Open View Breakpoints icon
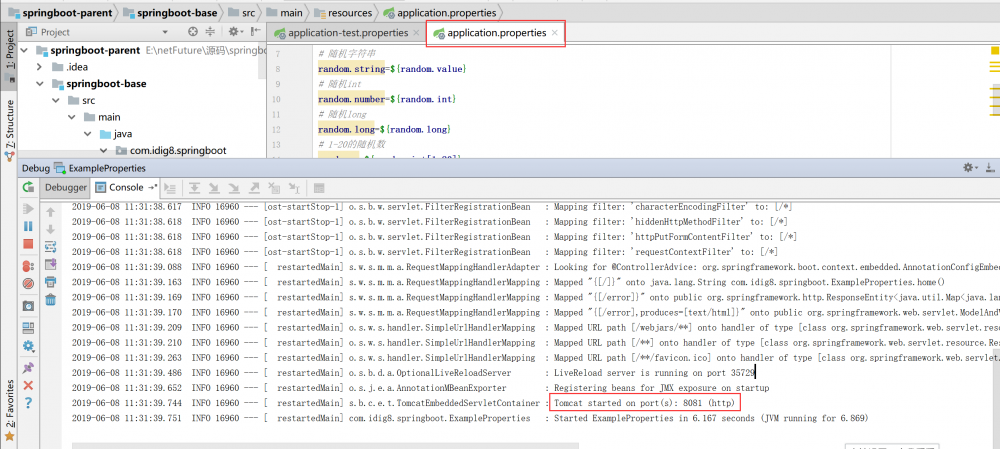Viewport: 1000px width, 449px height. pyautogui.click(x=28, y=265)
